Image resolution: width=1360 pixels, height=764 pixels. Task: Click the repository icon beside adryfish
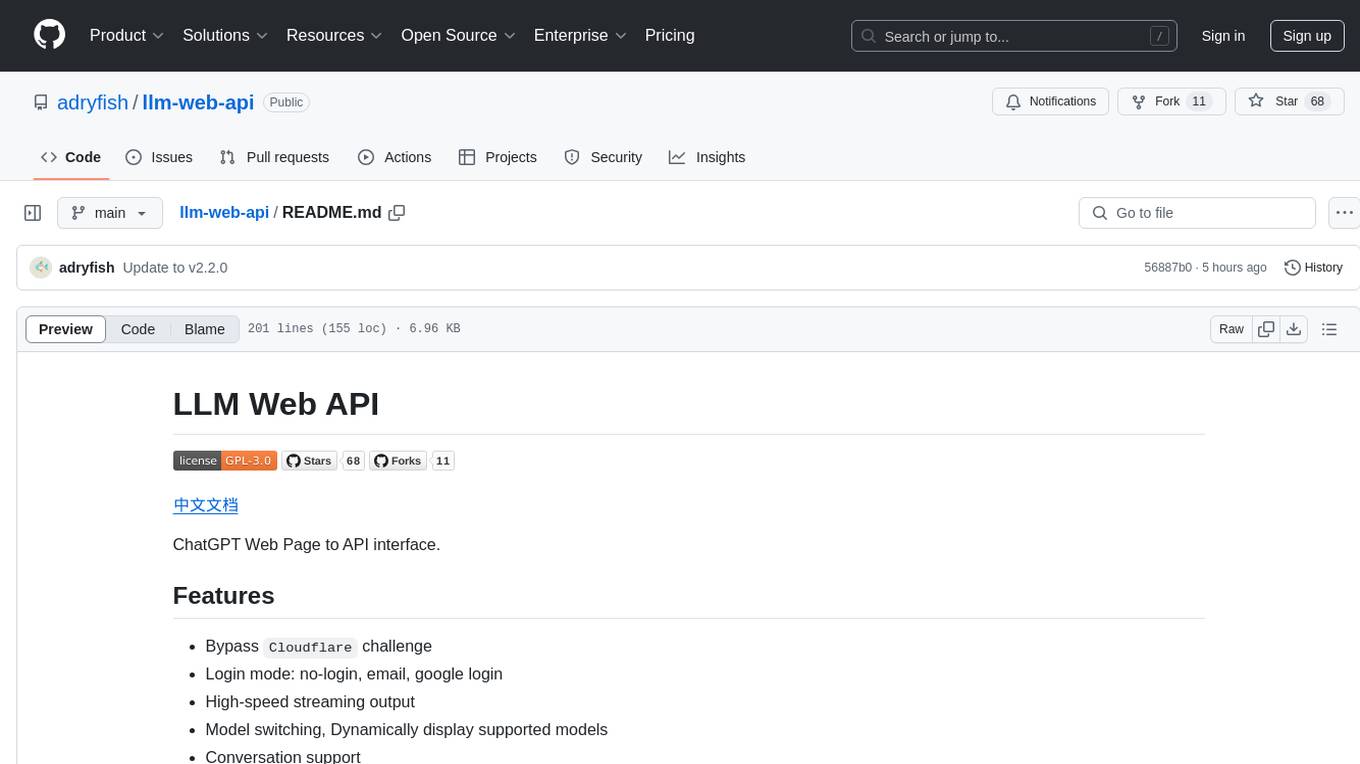pos(41,102)
